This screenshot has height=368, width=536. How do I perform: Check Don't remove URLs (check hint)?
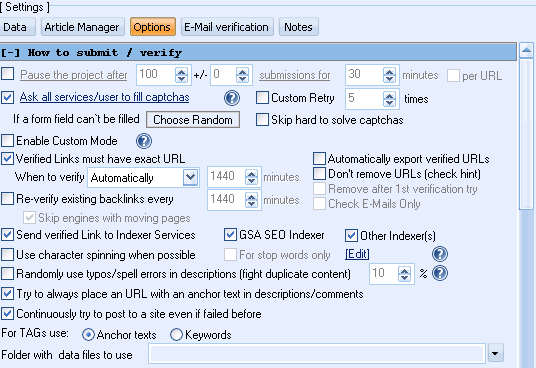pyautogui.click(x=319, y=174)
